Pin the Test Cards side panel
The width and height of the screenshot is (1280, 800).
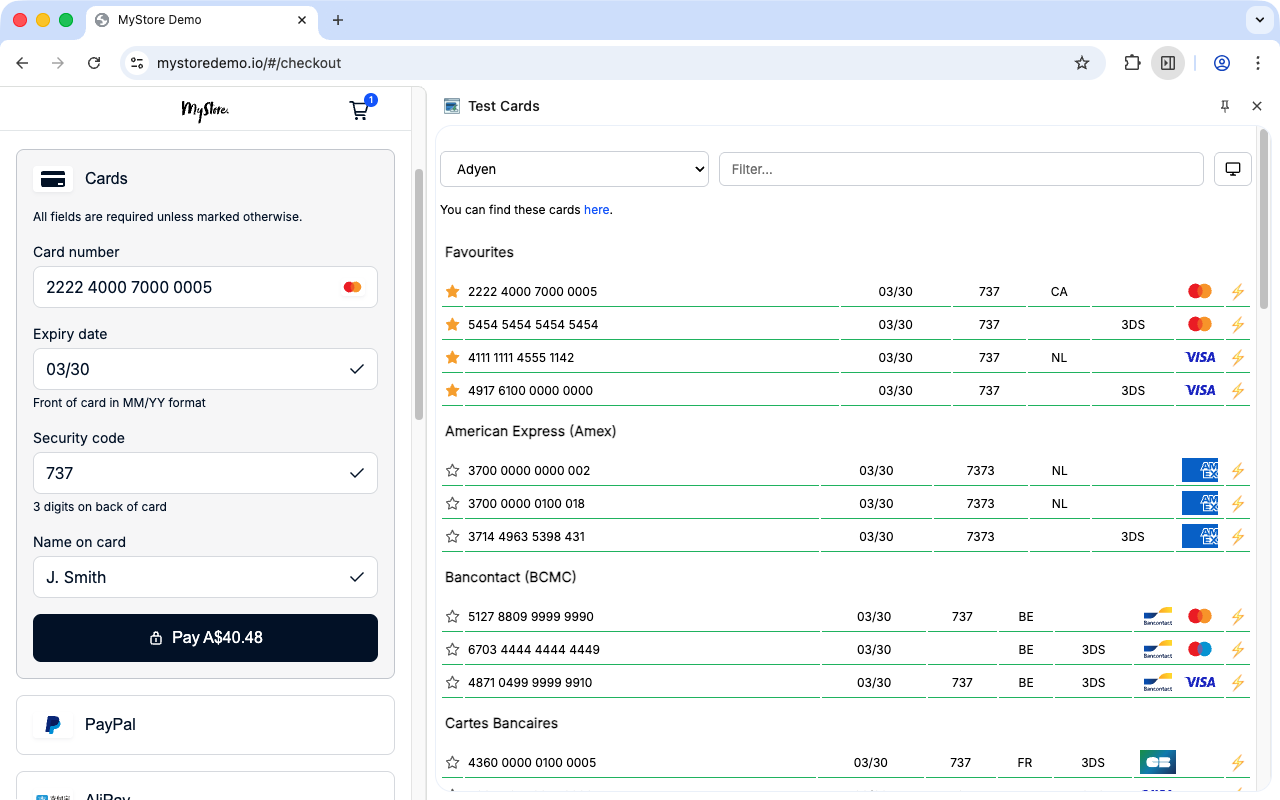(1225, 106)
